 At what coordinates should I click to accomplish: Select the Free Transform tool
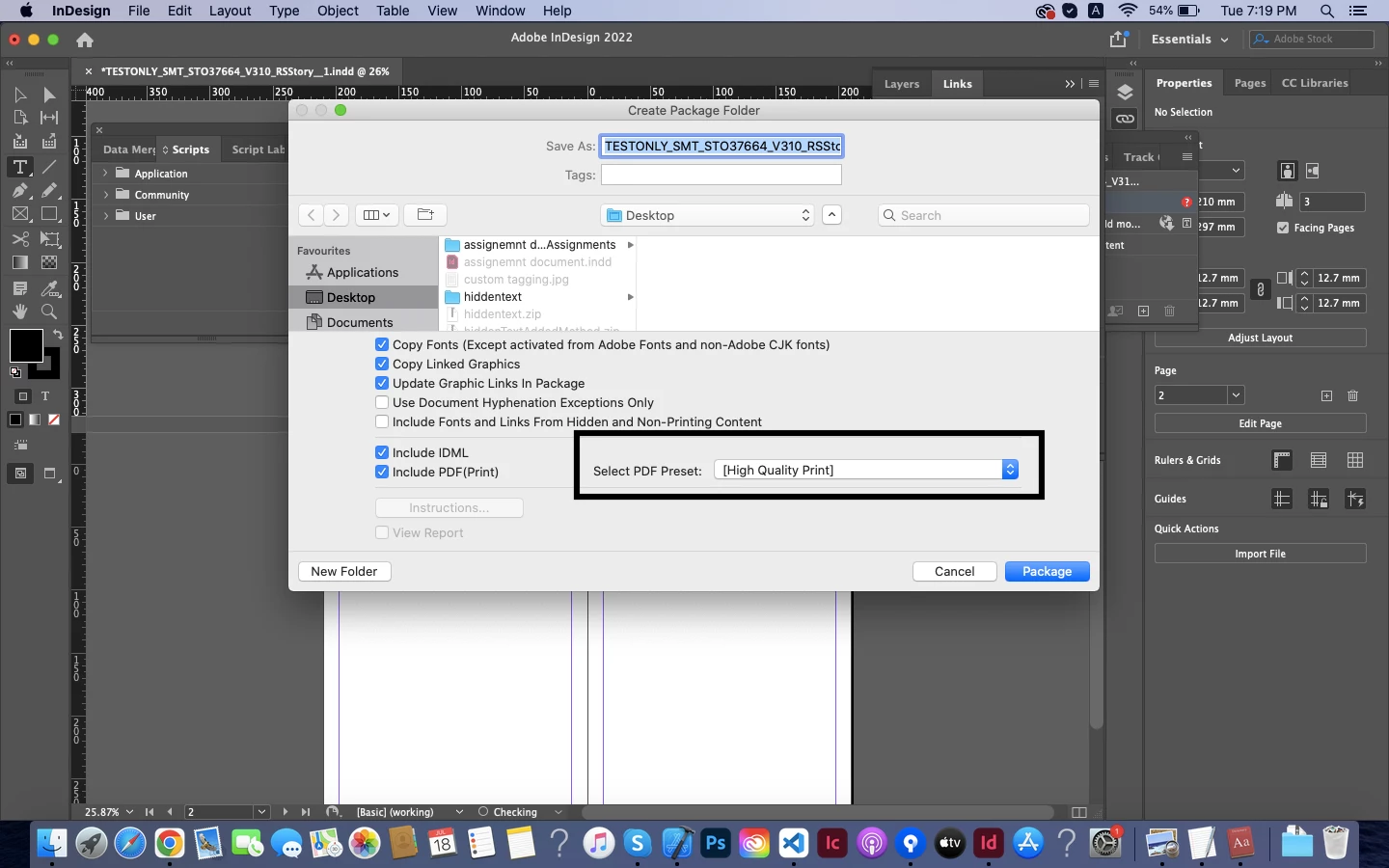click(49, 239)
